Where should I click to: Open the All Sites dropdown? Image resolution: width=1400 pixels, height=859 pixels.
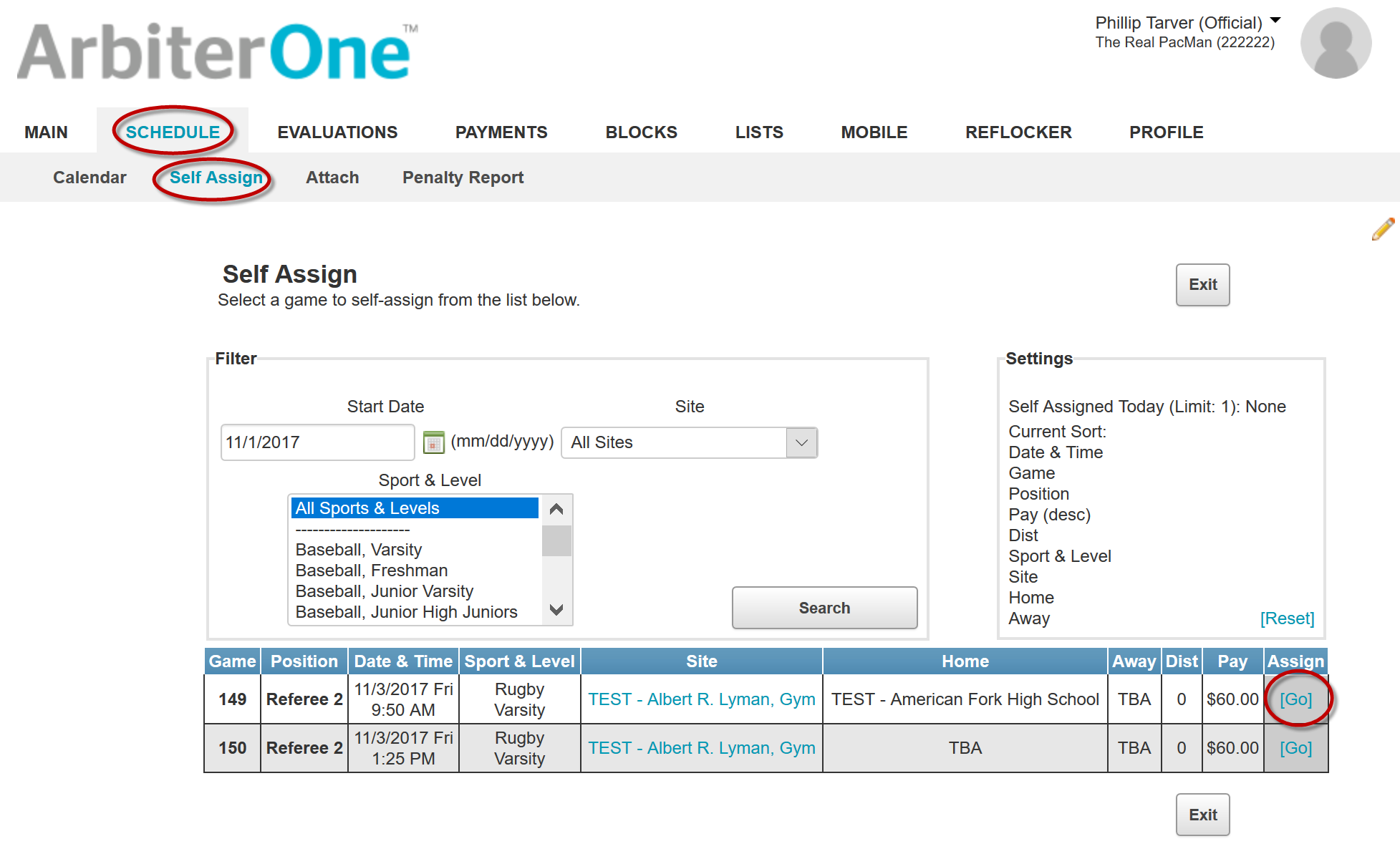point(689,442)
